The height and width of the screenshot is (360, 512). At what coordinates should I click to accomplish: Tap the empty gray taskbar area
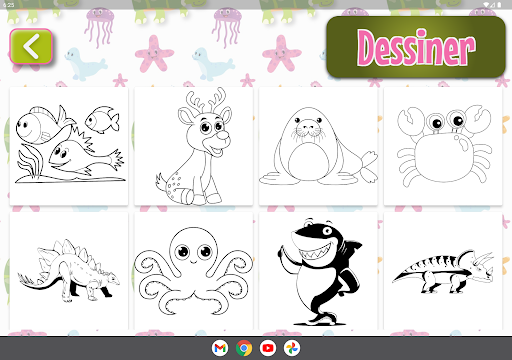100,348
